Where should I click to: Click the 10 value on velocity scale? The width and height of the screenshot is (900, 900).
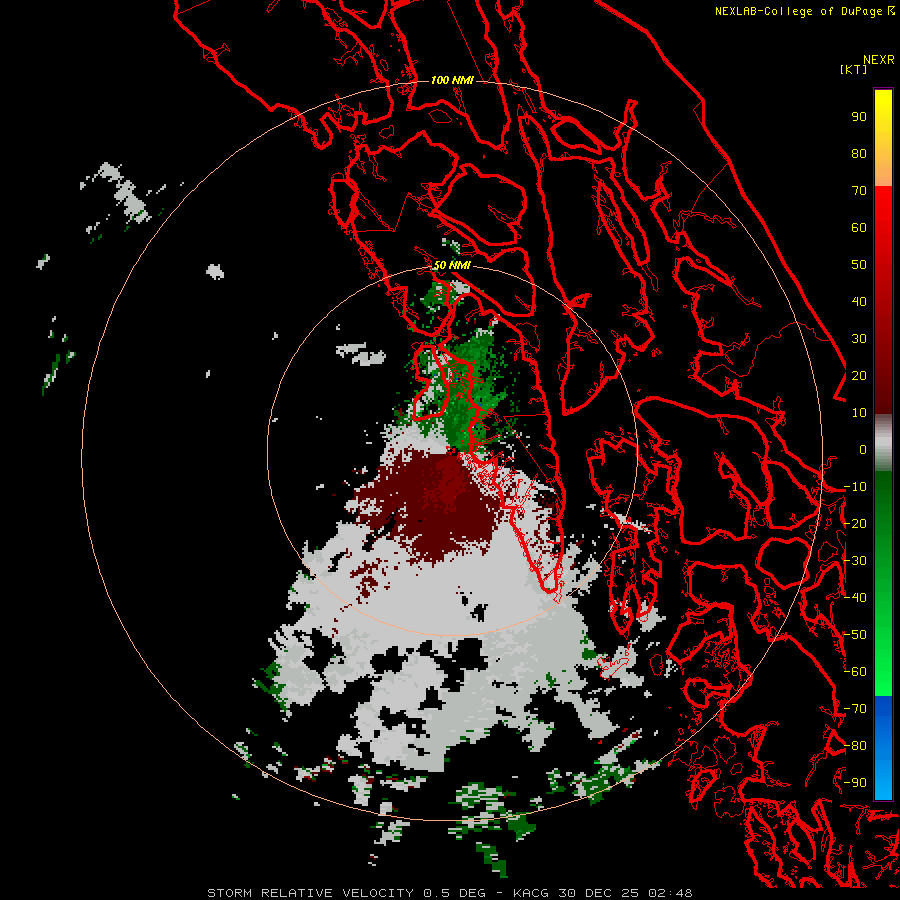859,413
